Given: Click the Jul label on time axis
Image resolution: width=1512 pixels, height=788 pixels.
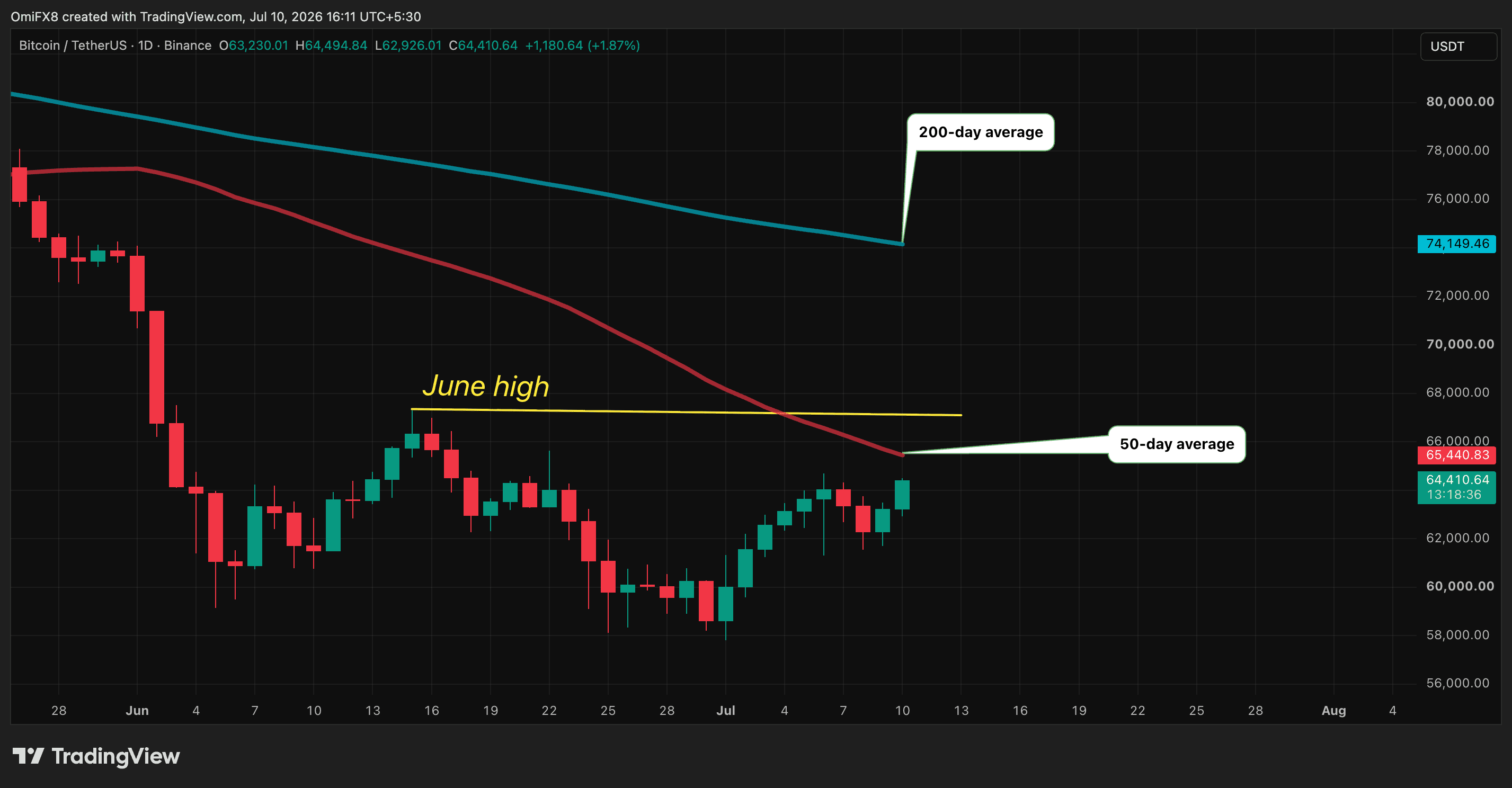Looking at the screenshot, I should coord(725,711).
